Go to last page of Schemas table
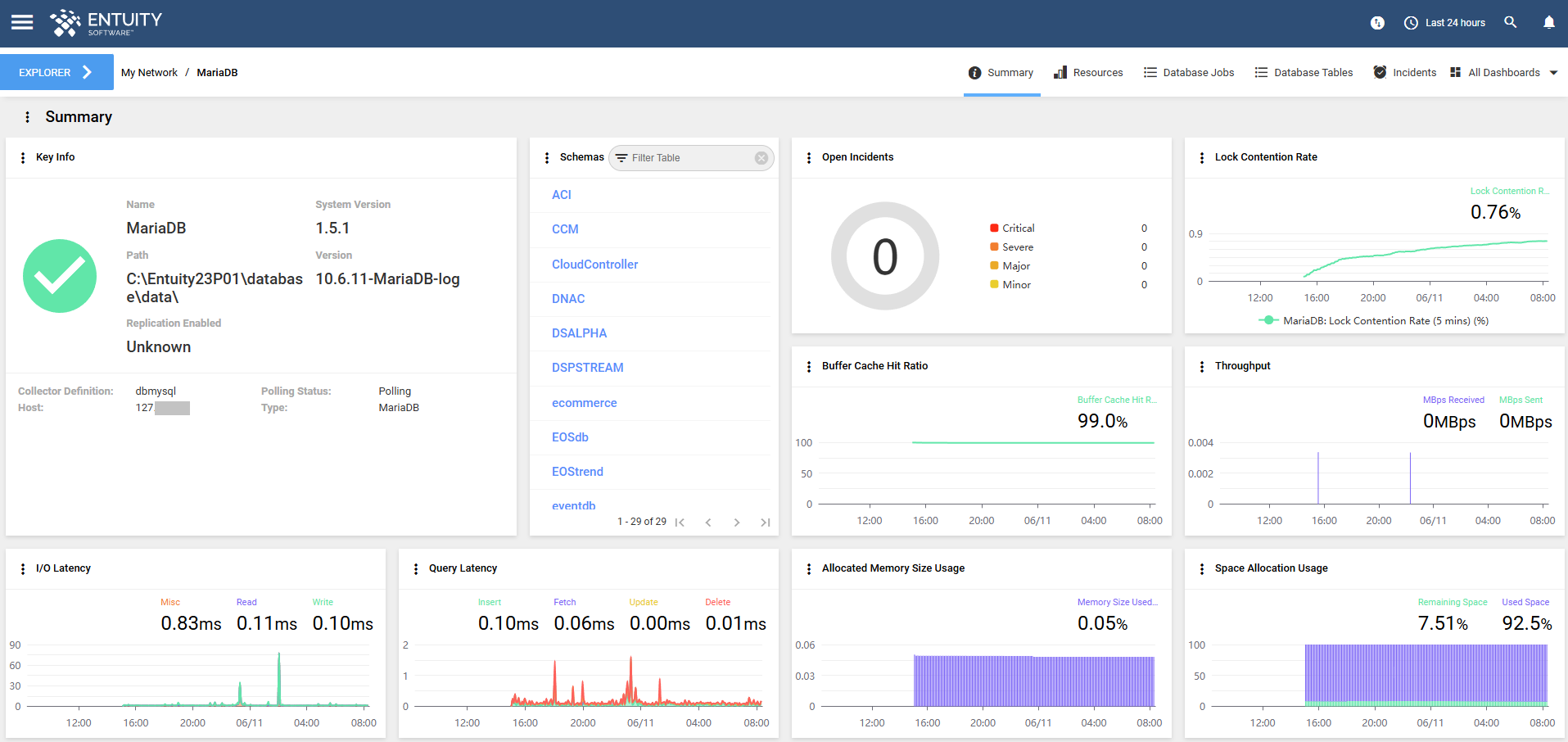 tap(766, 523)
